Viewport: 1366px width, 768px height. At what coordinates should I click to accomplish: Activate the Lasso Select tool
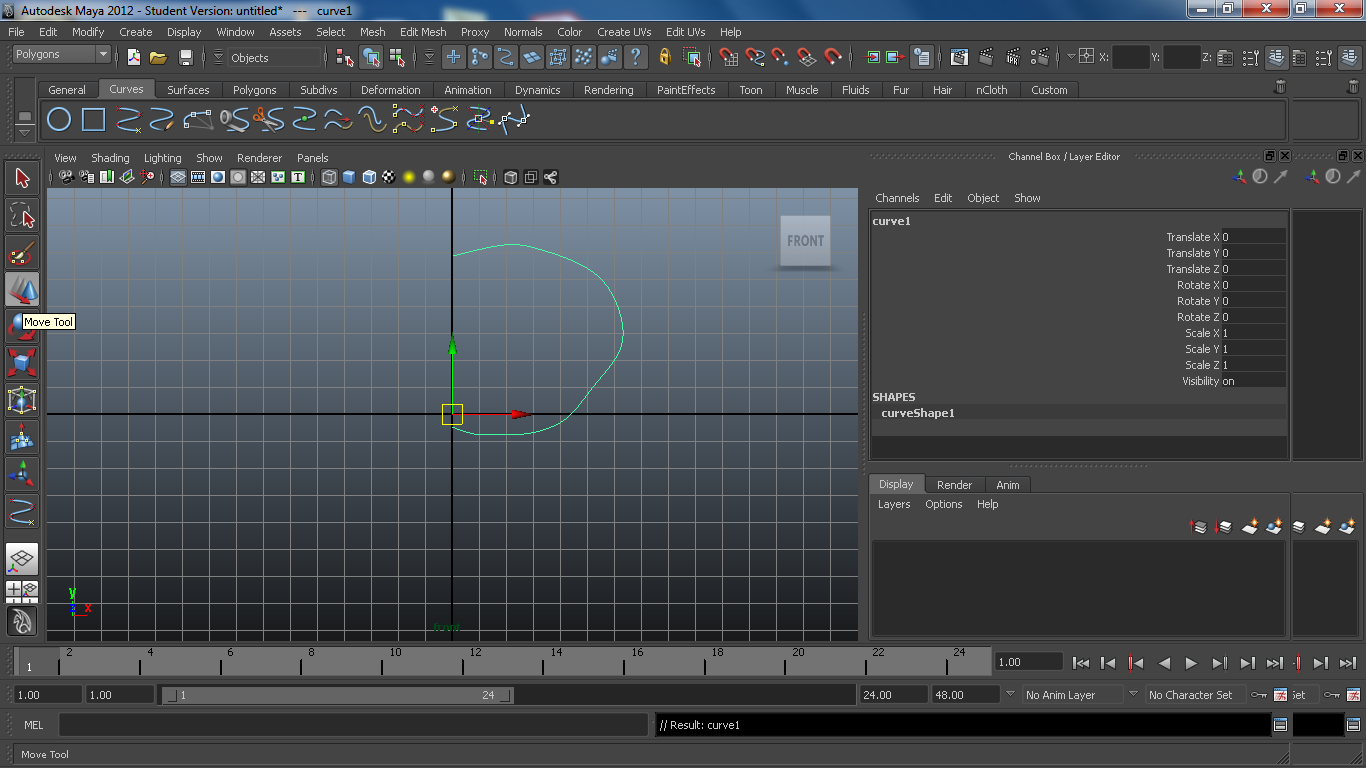point(22,215)
